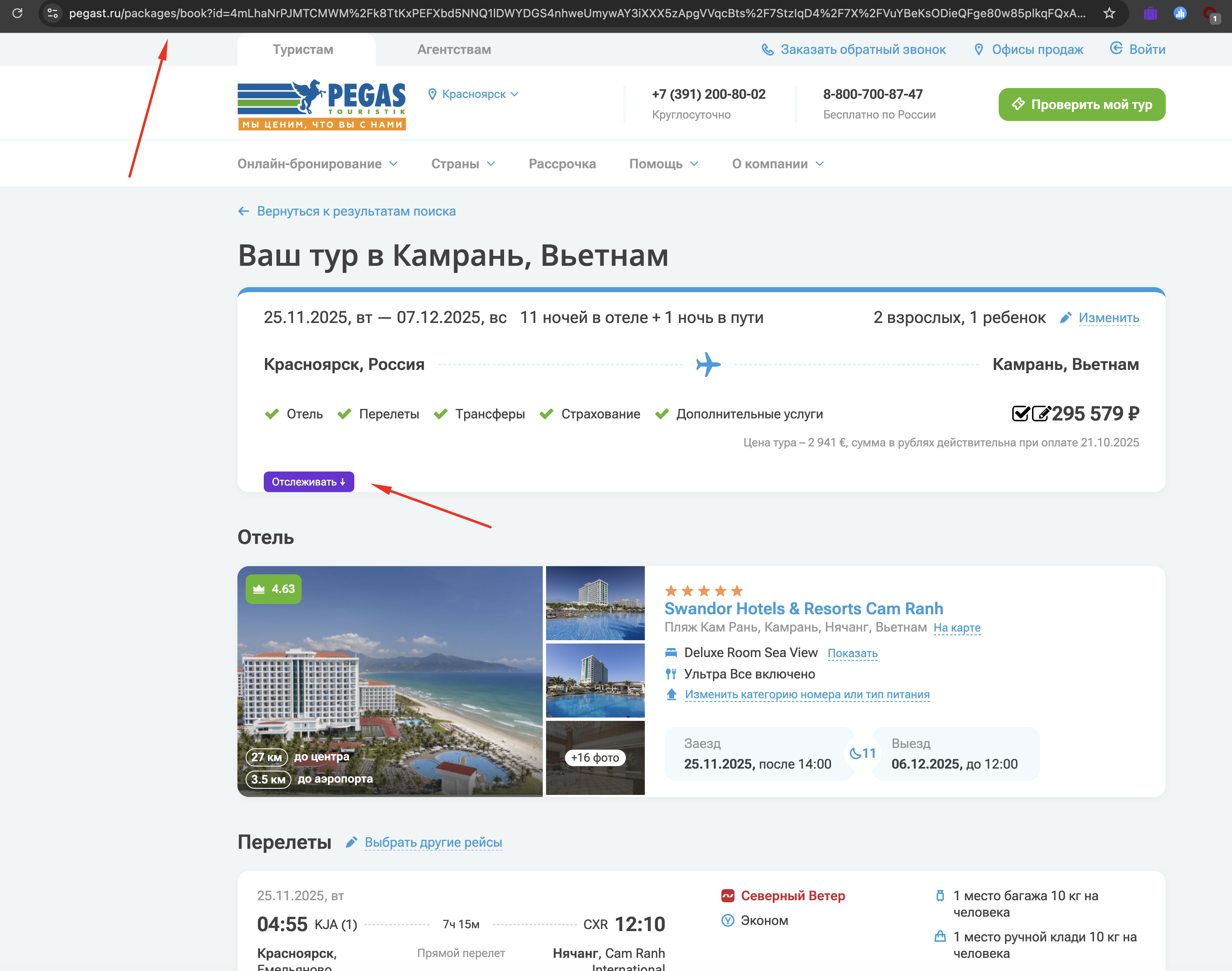
Task: Click the edit-square icon beside price
Action: click(x=1040, y=413)
